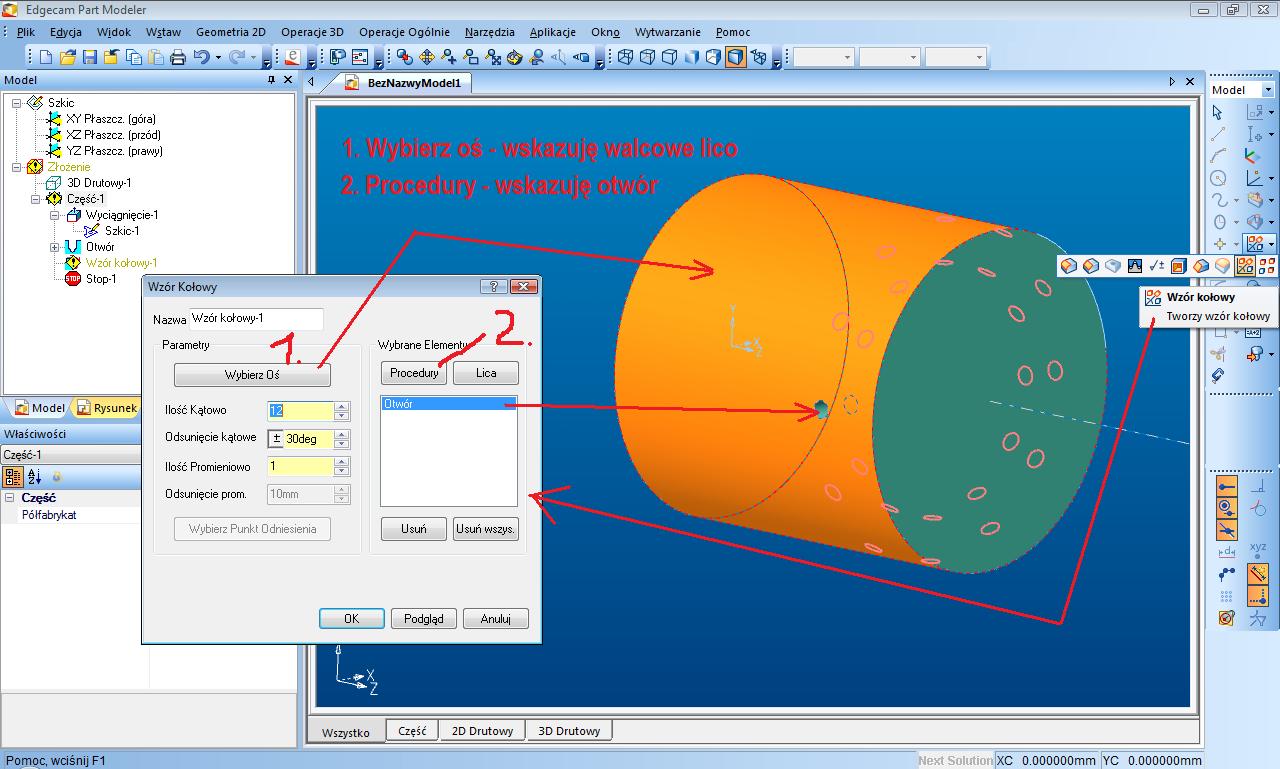The image size is (1280, 769).
Task: Open the Operacje 3D menu
Action: point(312,32)
